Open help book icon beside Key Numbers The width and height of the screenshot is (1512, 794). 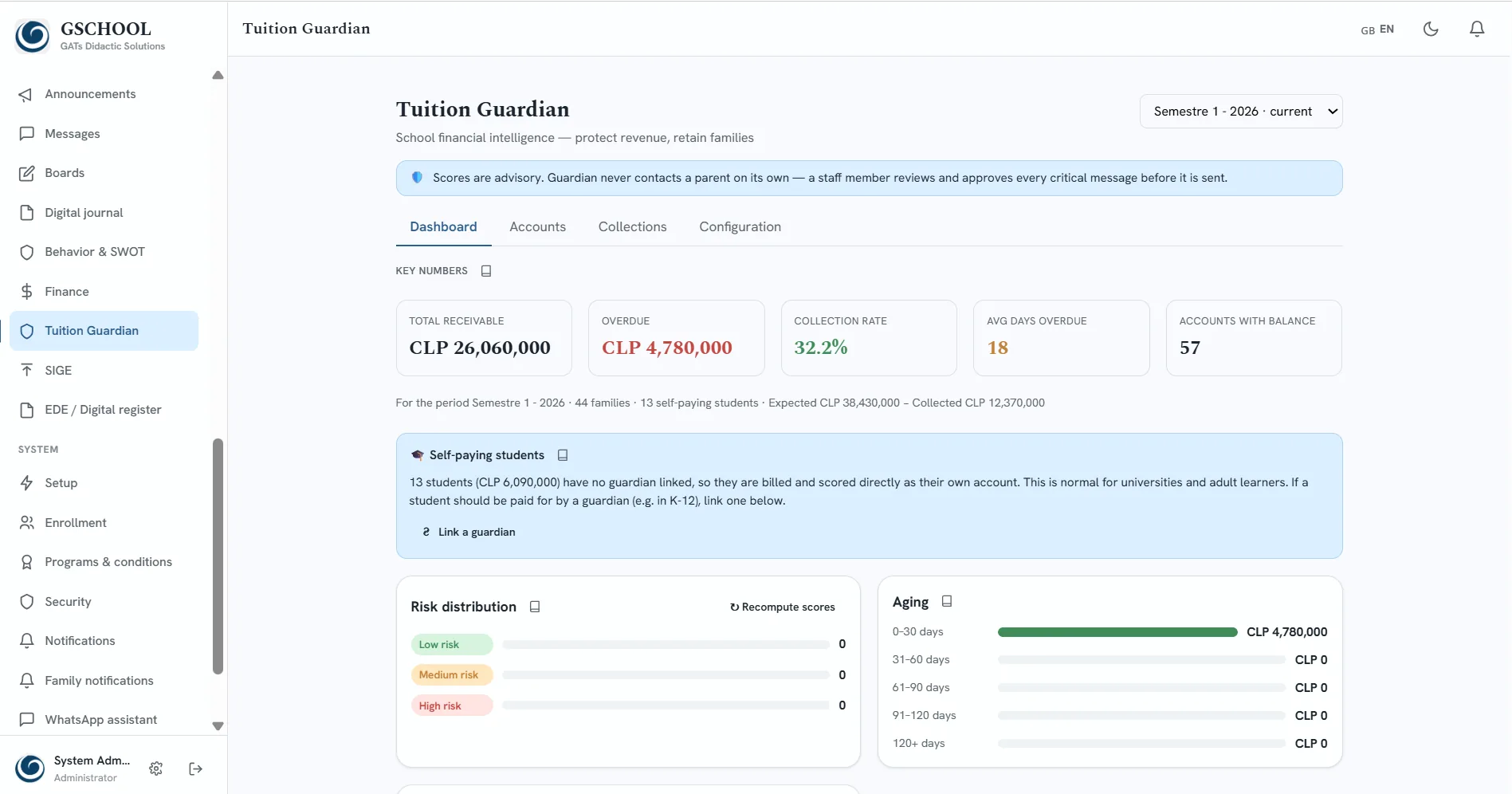(486, 271)
